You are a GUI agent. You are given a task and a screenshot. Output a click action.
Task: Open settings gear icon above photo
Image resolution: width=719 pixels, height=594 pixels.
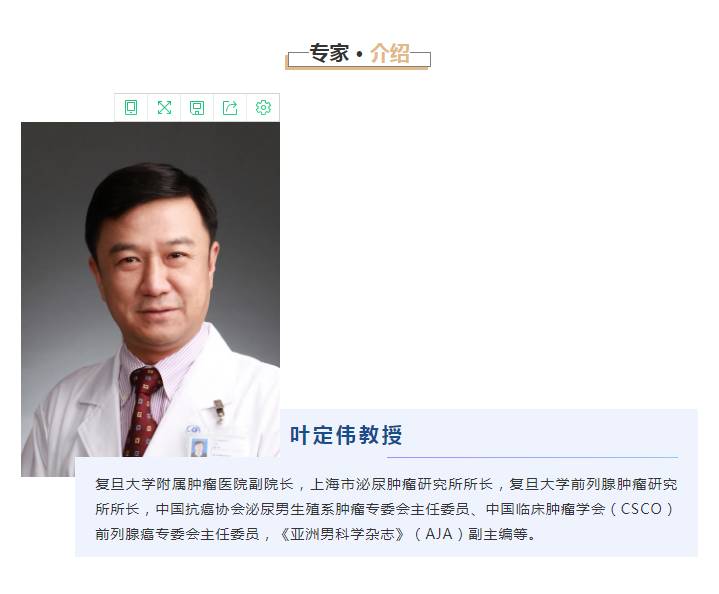[x=263, y=107]
